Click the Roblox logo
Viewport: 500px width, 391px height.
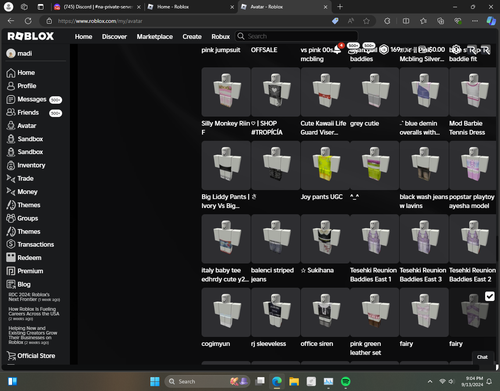(x=31, y=36)
